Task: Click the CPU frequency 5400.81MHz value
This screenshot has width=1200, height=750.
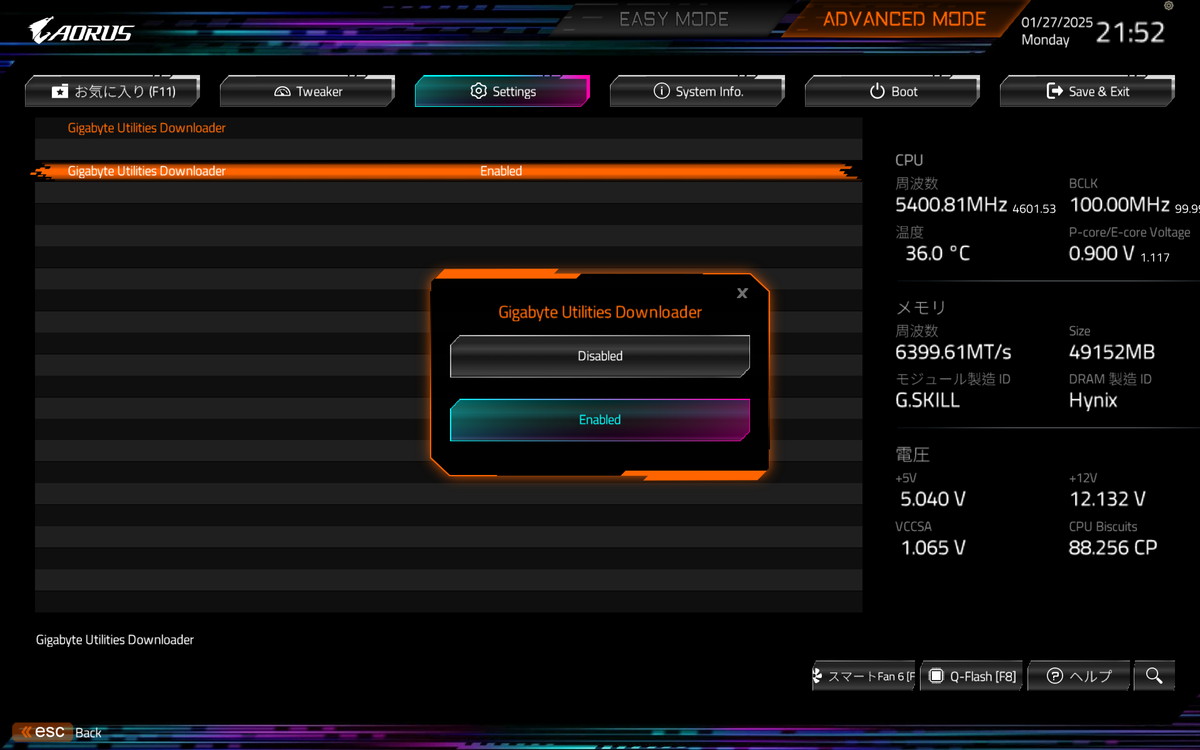Action: 951,205
